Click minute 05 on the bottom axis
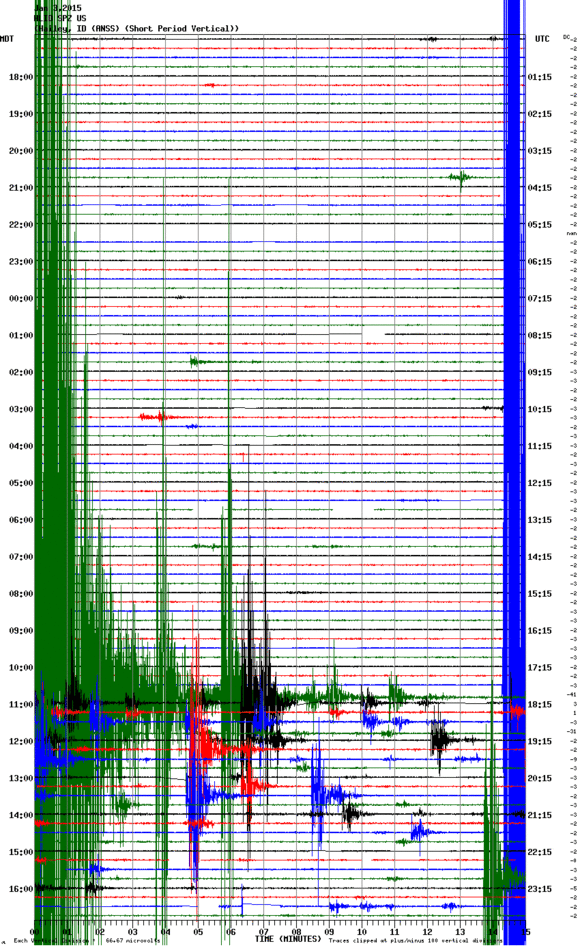The width and height of the screenshot is (580, 950). tap(198, 932)
